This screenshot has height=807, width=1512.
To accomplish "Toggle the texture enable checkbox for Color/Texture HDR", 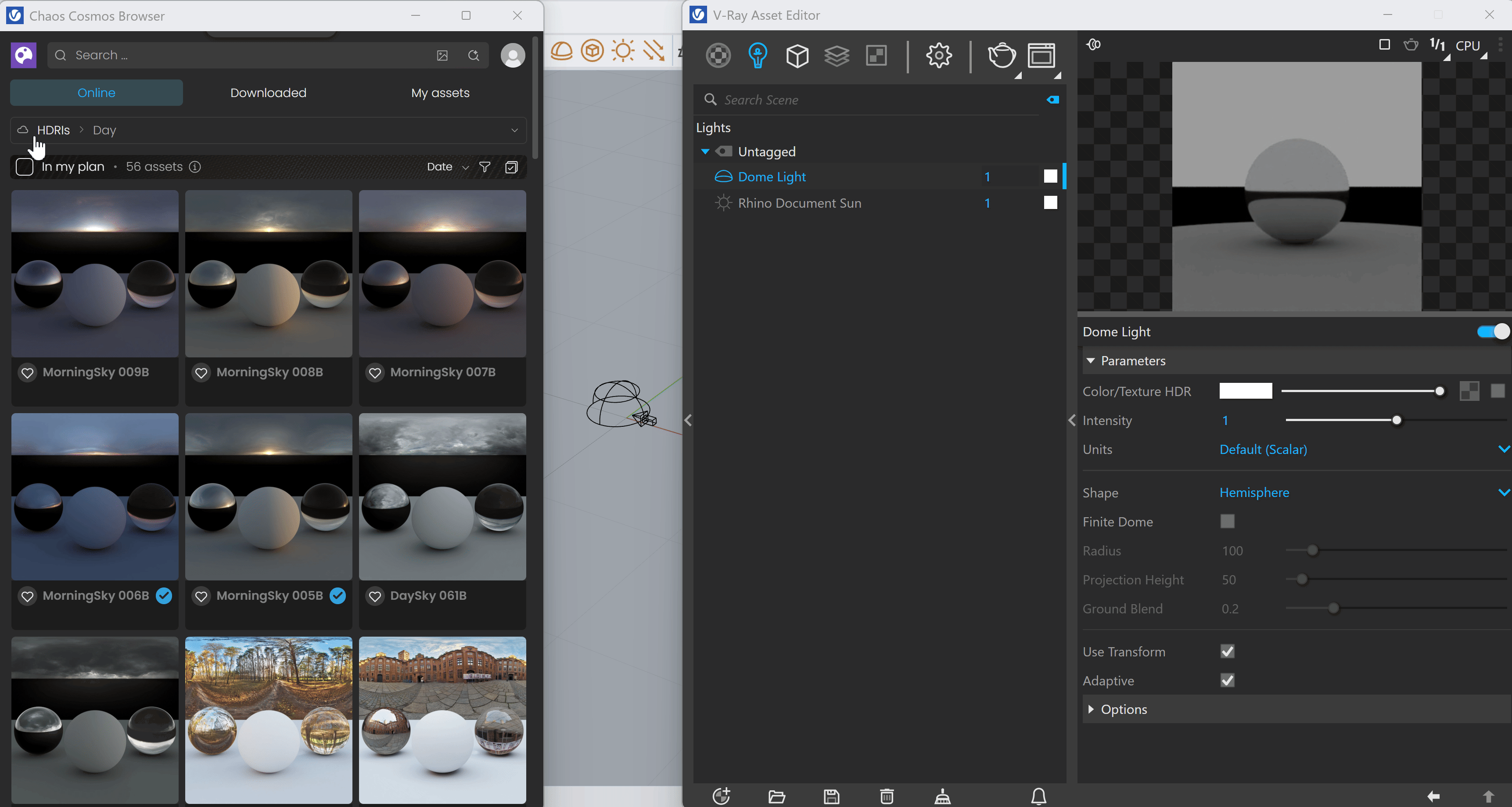I will pyautogui.click(x=1498, y=391).
